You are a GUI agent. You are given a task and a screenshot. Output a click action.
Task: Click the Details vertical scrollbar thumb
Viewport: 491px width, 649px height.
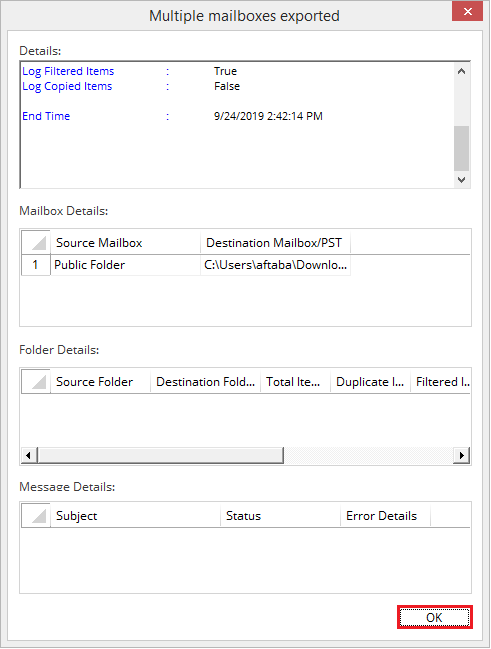(x=462, y=148)
